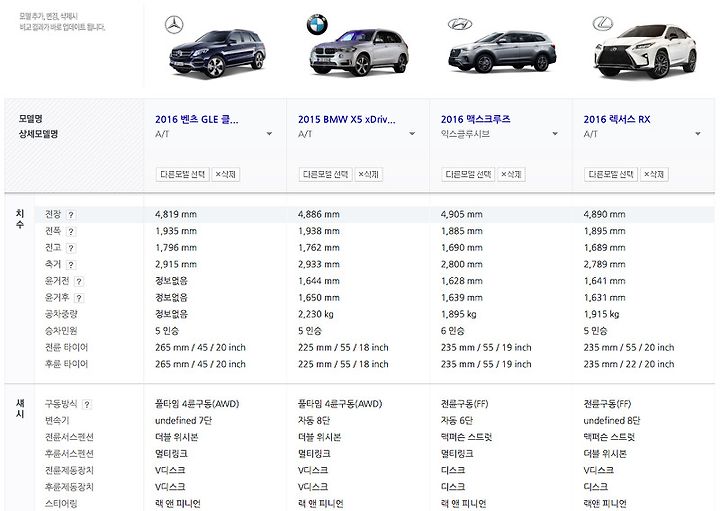Click the 4,819 mm length value

click(176, 214)
